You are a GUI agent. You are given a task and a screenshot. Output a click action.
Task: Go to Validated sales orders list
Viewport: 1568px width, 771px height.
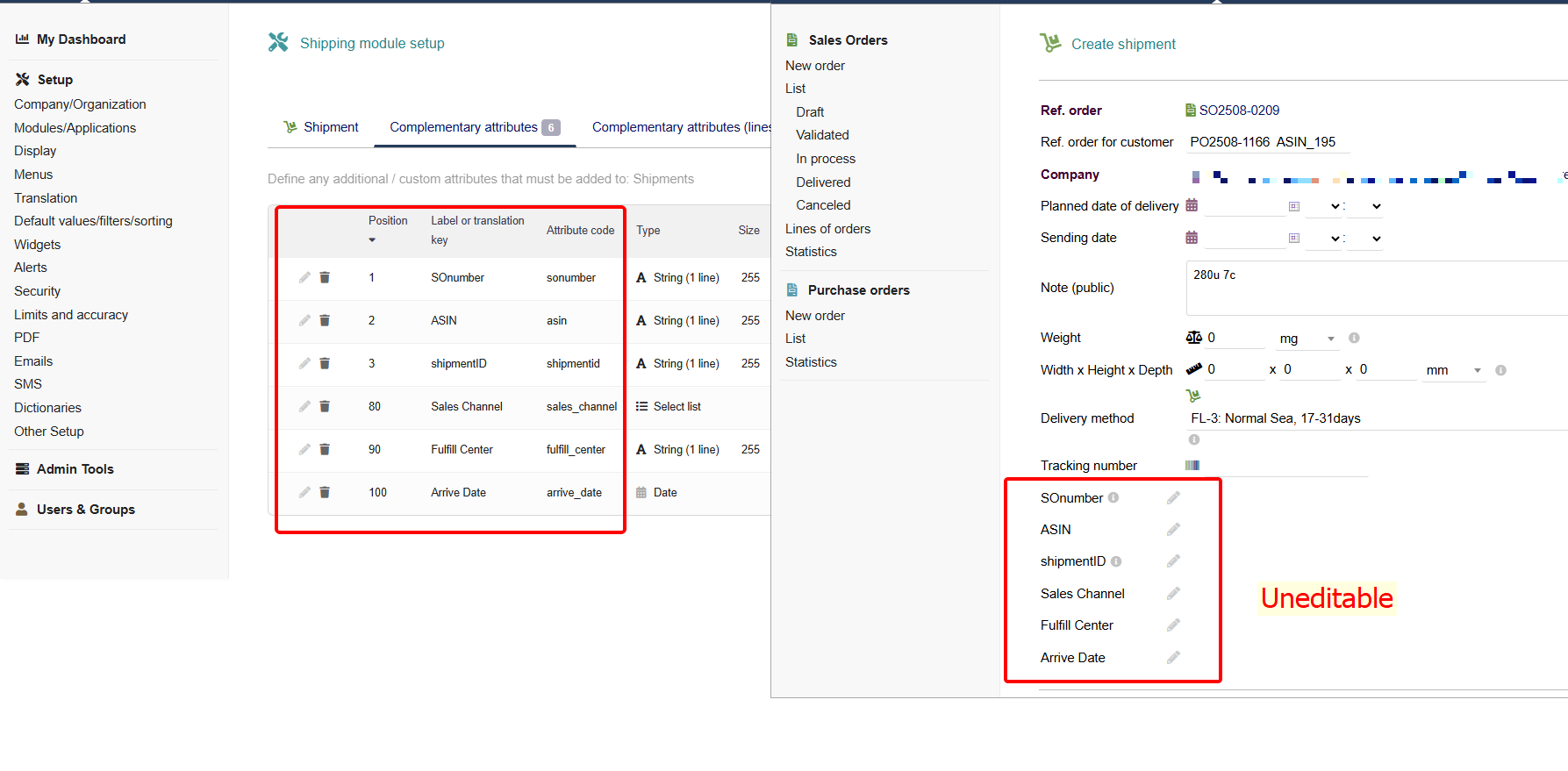click(822, 135)
